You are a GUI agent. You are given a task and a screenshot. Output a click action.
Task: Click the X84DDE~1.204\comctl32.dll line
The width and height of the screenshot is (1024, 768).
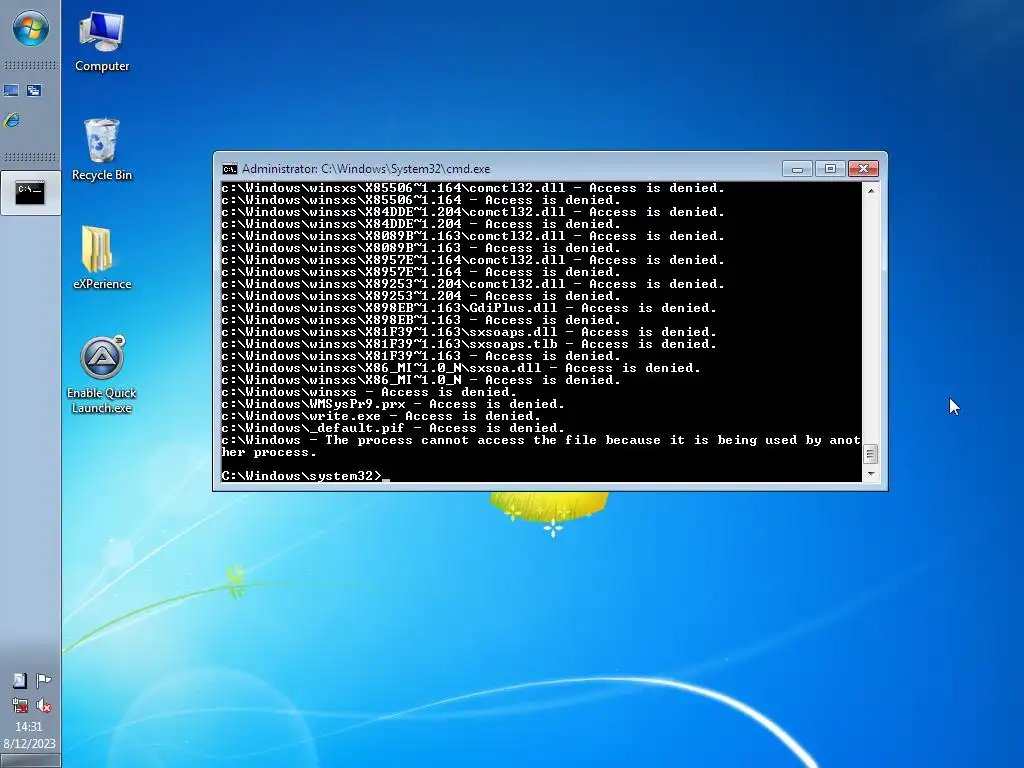[473, 212]
